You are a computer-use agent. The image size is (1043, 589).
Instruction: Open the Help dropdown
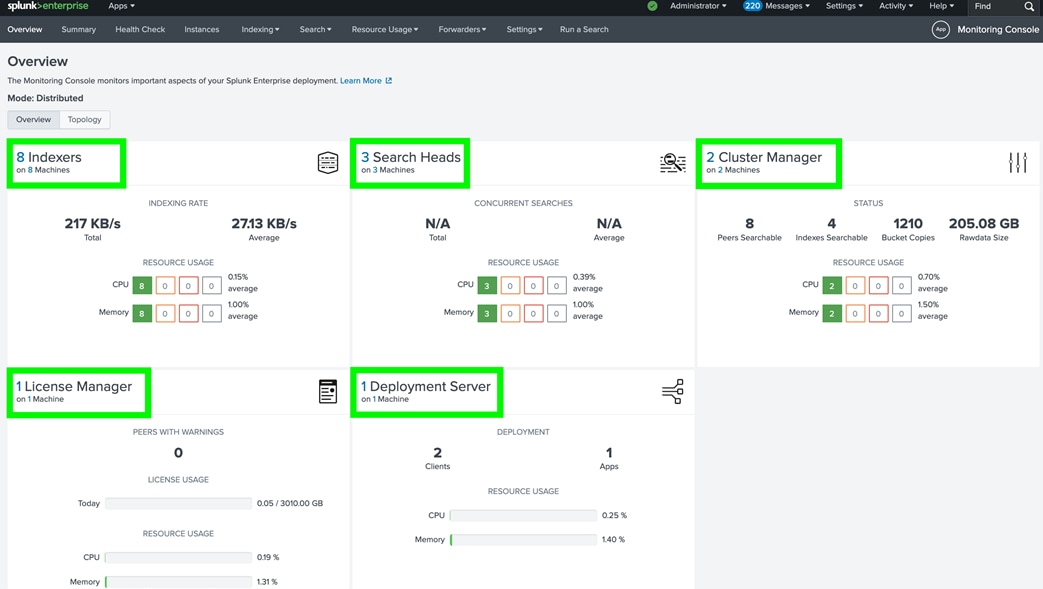click(x=941, y=6)
